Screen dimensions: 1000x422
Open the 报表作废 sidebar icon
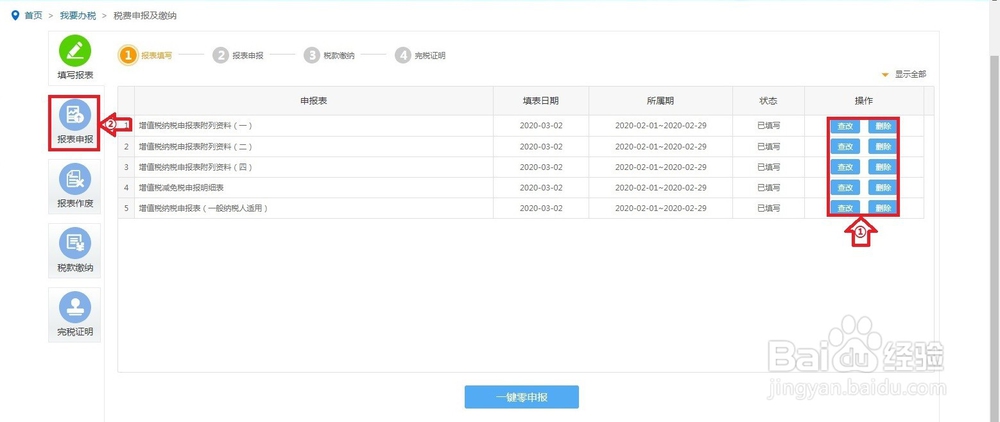point(75,179)
